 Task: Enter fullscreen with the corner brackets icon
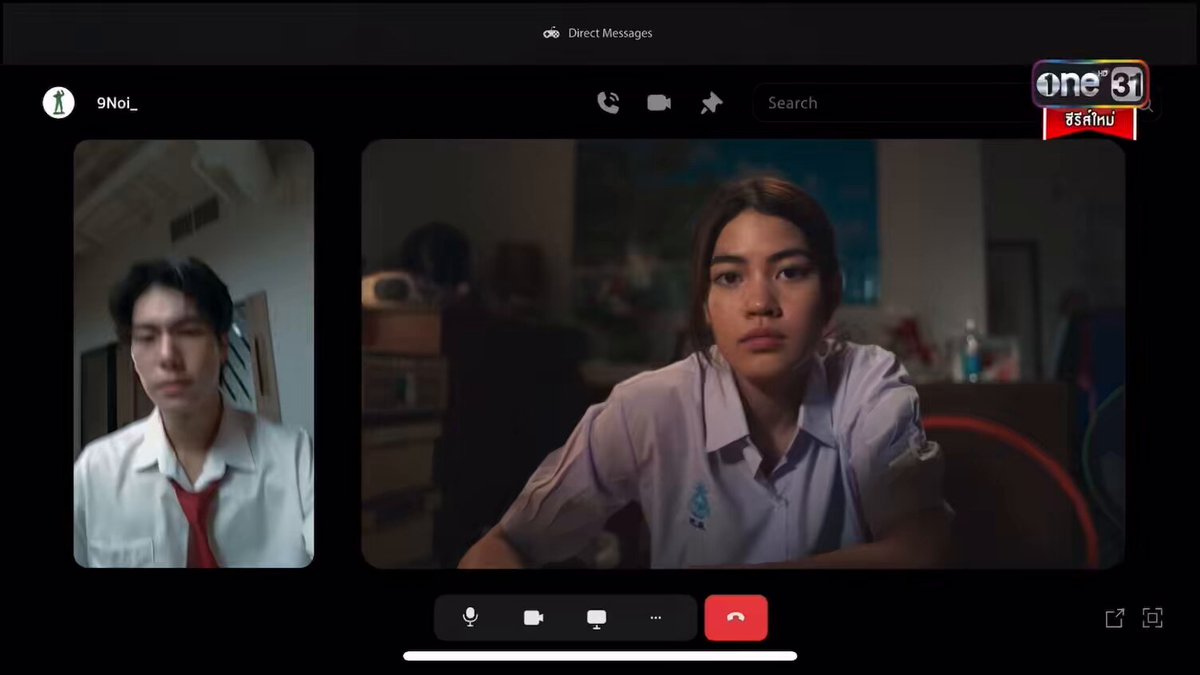click(1153, 618)
